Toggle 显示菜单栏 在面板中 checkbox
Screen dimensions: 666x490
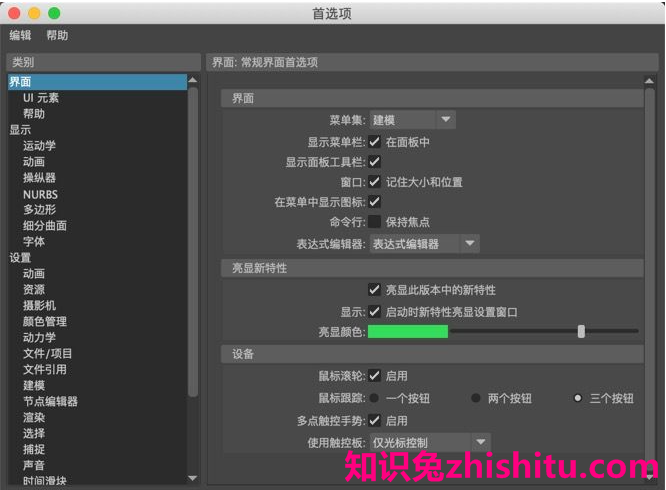(x=374, y=141)
